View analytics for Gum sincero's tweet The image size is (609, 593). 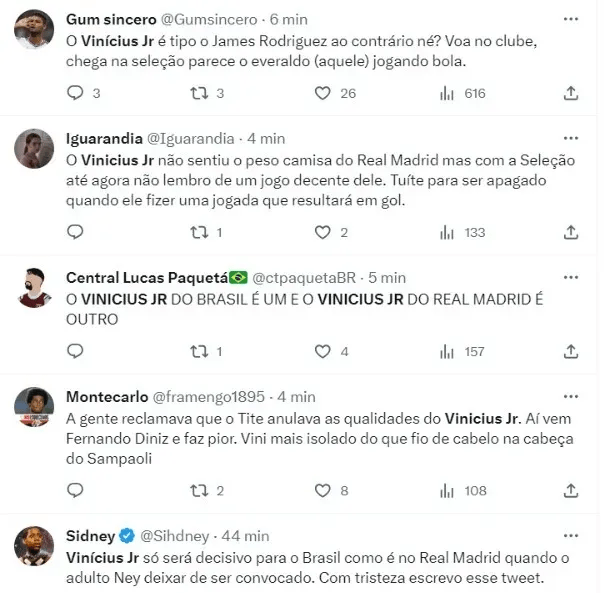point(447,93)
